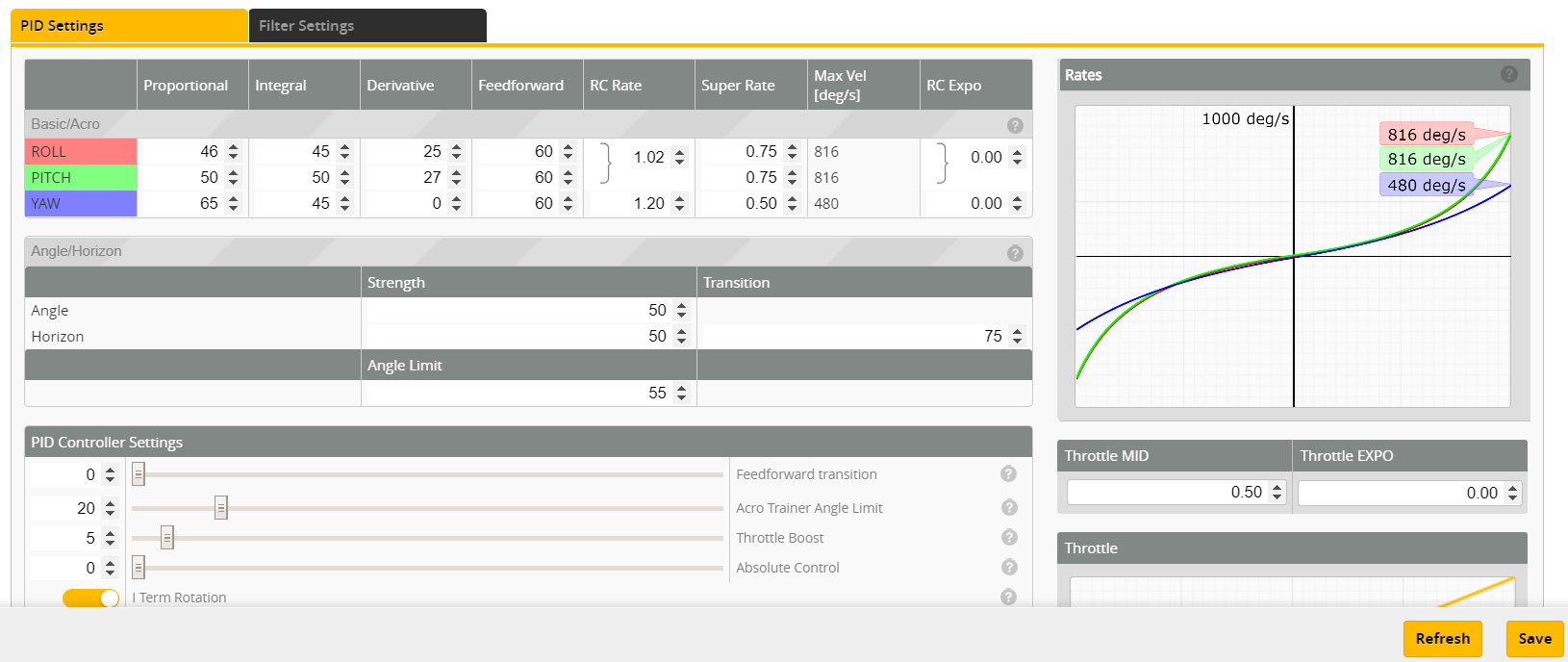Image resolution: width=1568 pixels, height=662 pixels.
Task: Click help icon for Absolute Control
Action: pos(1009,567)
